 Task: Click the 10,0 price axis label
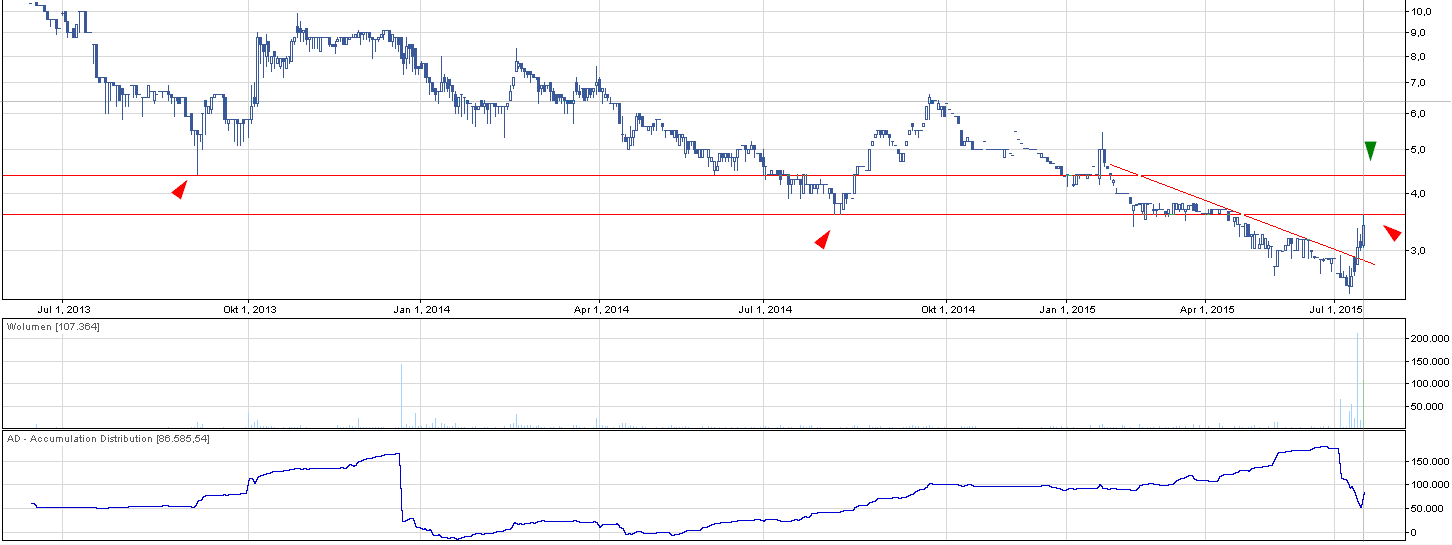pos(1423,11)
